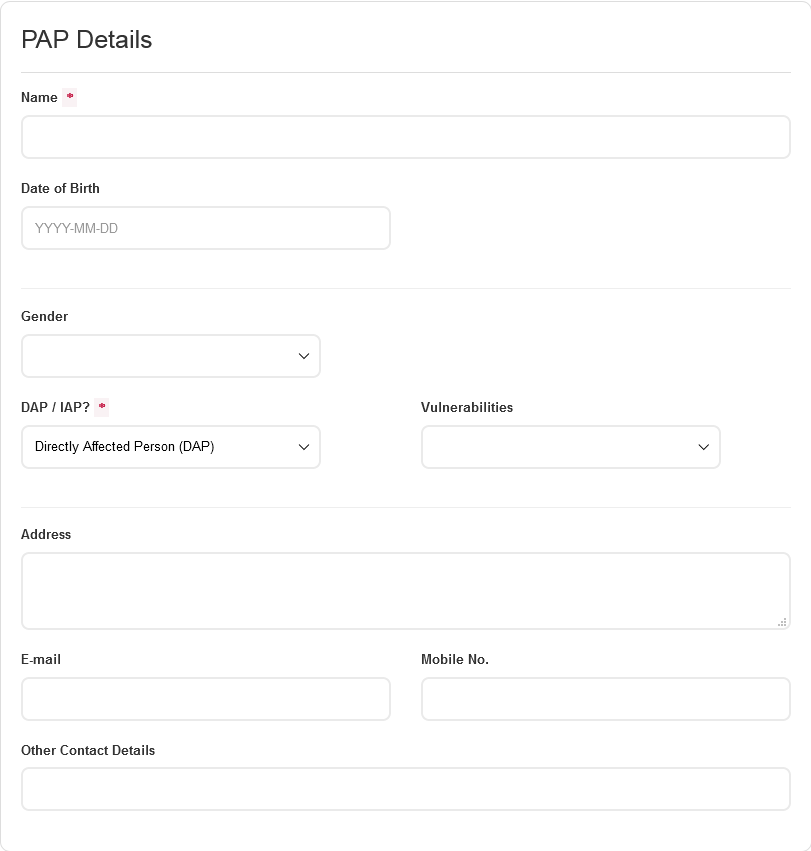This screenshot has width=811, height=851.
Task: Click the required asterisk beside DAP / IAP?
Action: pyautogui.click(x=102, y=407)
